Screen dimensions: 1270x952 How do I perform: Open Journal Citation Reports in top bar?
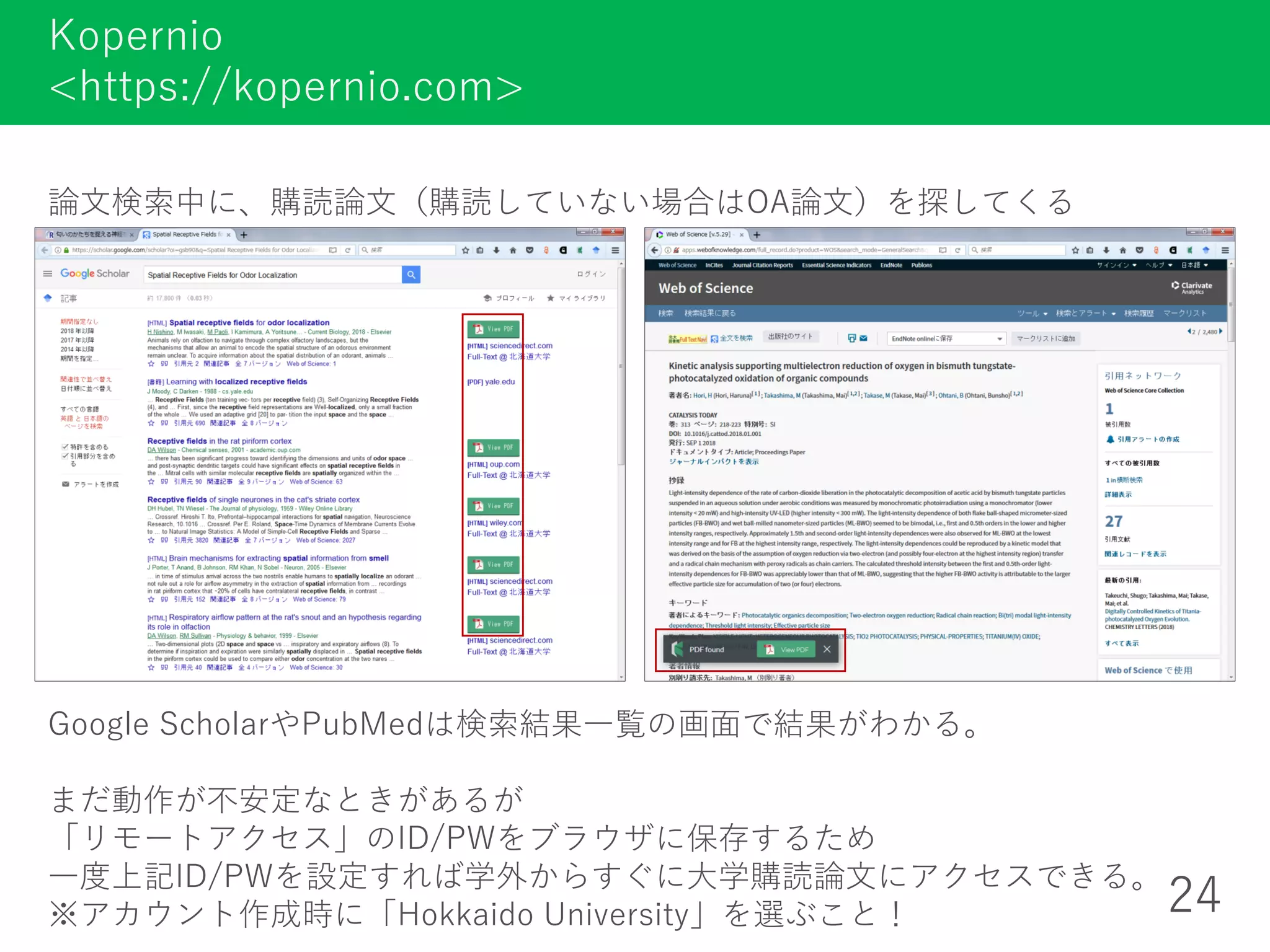762,265
